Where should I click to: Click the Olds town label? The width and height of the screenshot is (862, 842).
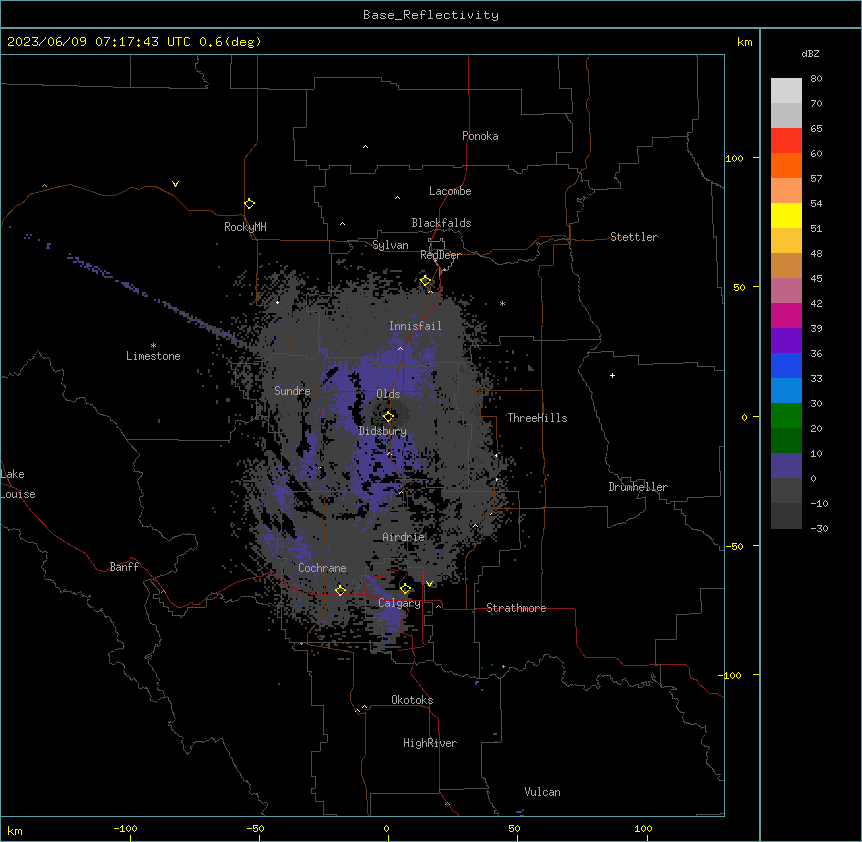tap(388, 394)
